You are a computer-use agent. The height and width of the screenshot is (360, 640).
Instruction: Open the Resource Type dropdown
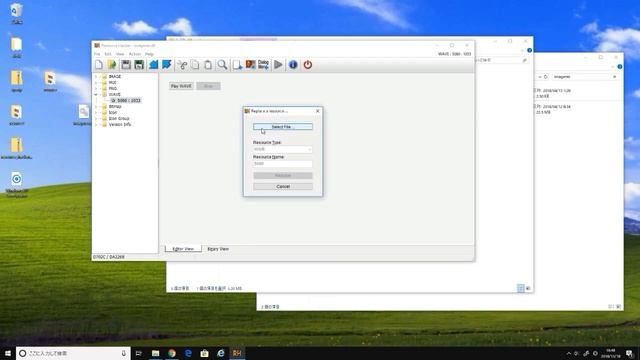tap(283, 149)
